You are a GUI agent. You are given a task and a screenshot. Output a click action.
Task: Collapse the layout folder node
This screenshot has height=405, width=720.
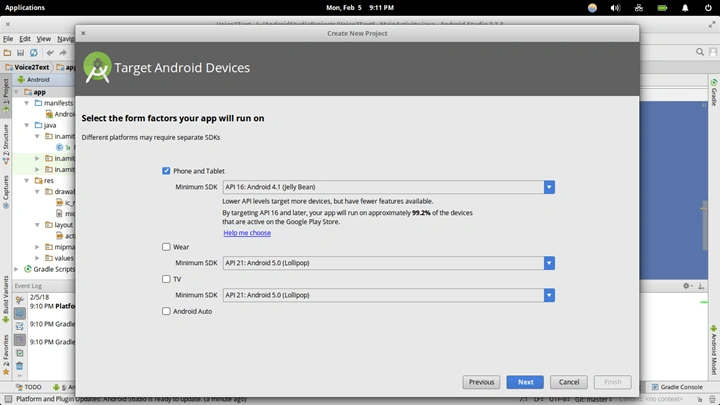[x=37, y=225]
